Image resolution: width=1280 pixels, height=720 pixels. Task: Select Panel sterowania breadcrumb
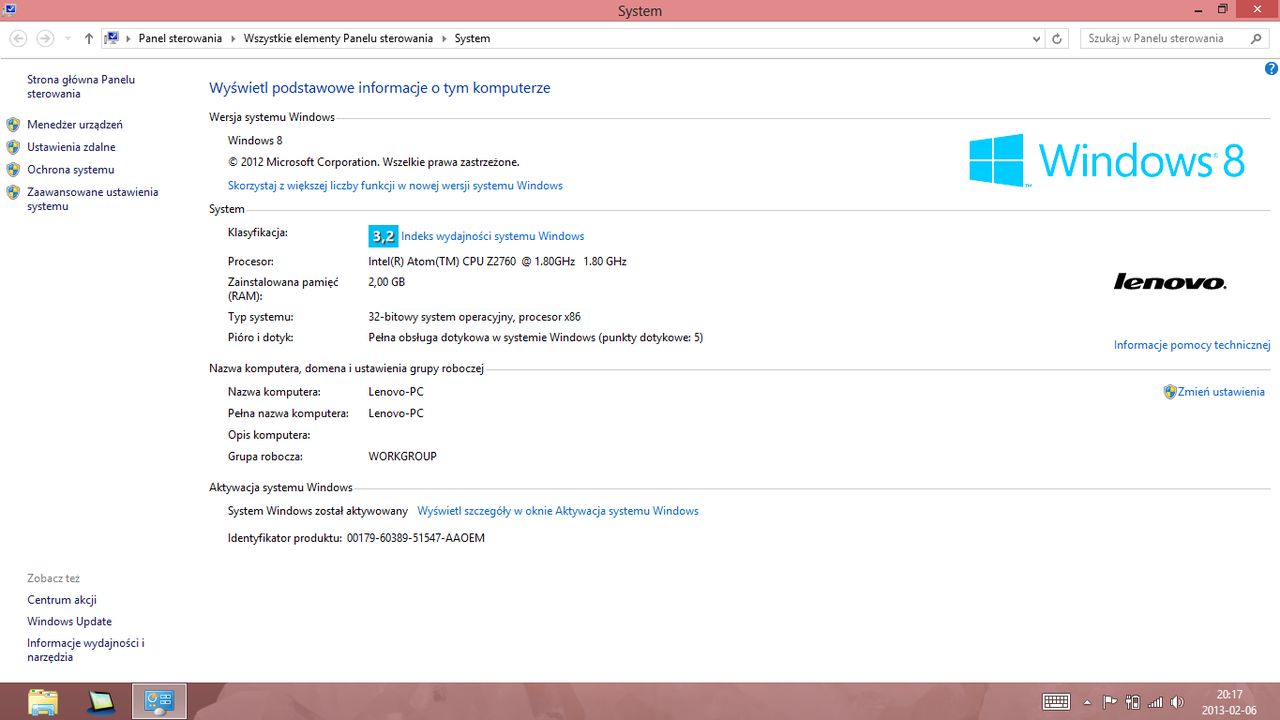click(180, 38)
